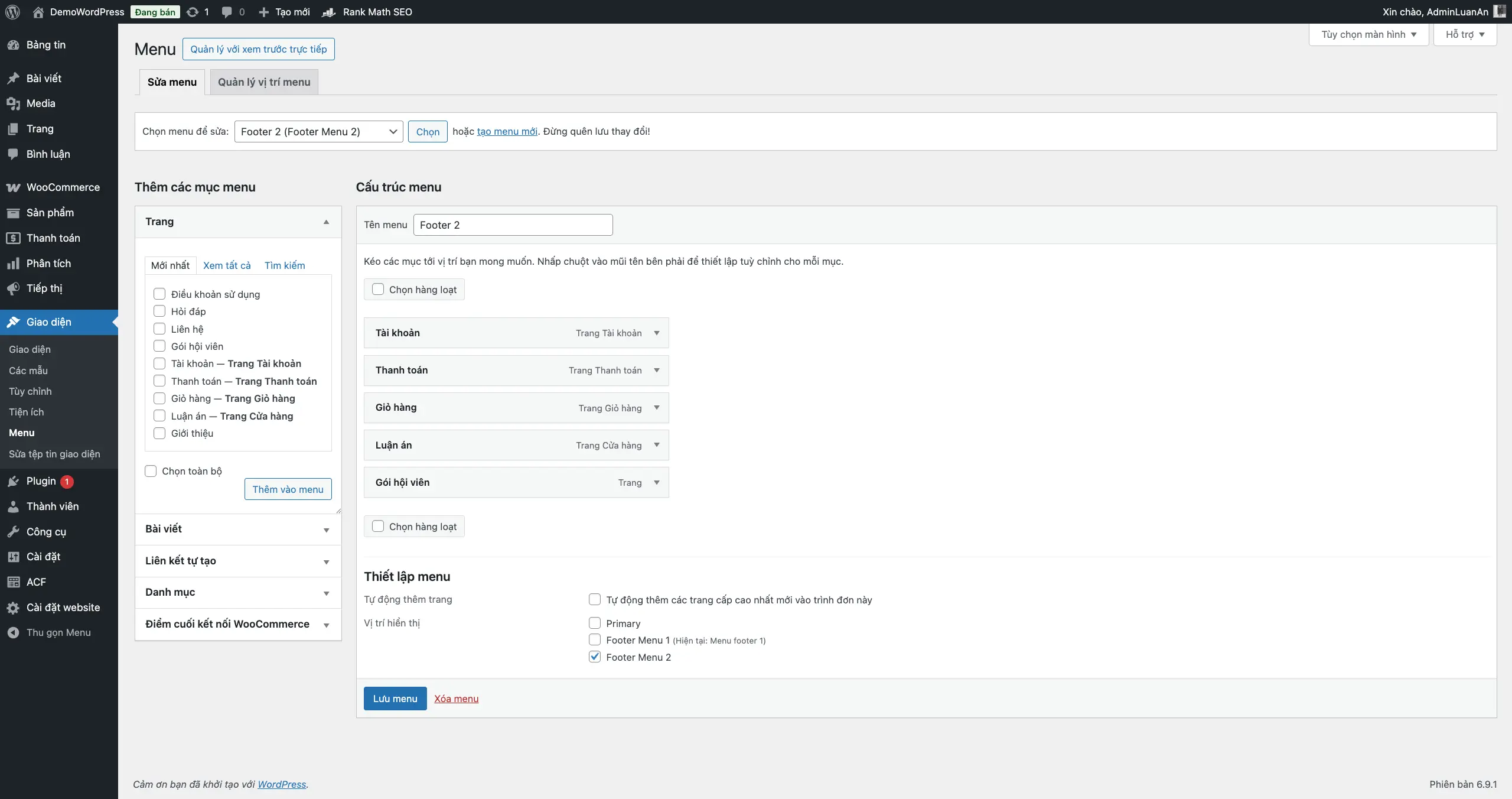Open the Media library
1512x799 pixels.
(41, 103)
